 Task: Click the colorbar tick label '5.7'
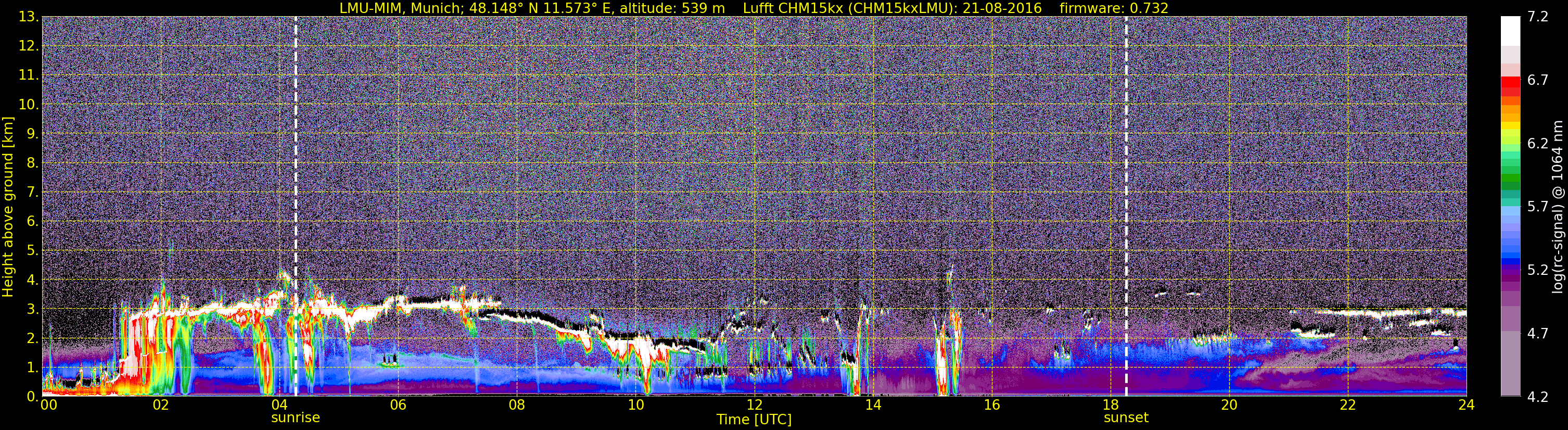[x=1538, y=207]
